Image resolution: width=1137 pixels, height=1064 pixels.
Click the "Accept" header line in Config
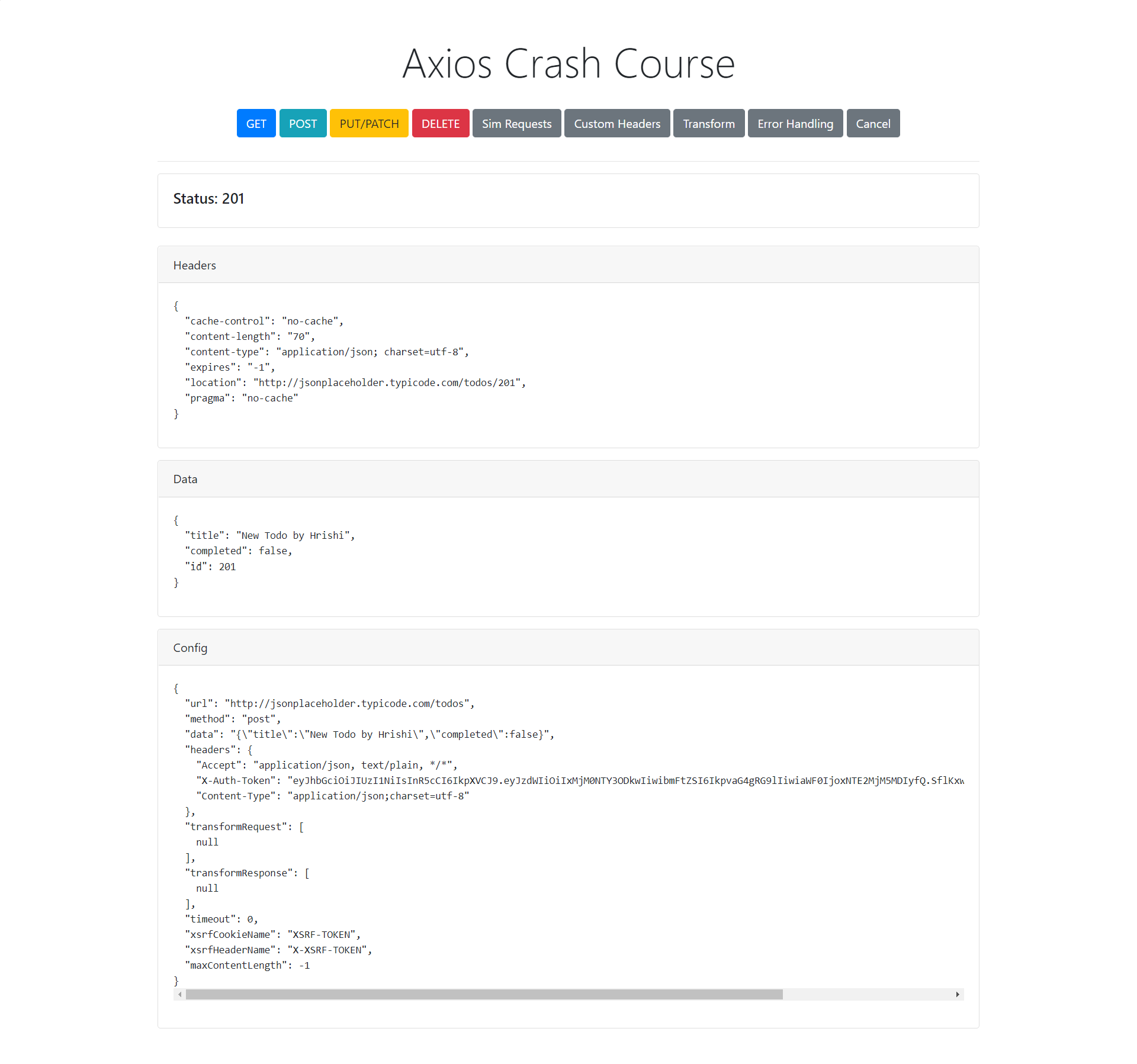click(x=327, y=765)
